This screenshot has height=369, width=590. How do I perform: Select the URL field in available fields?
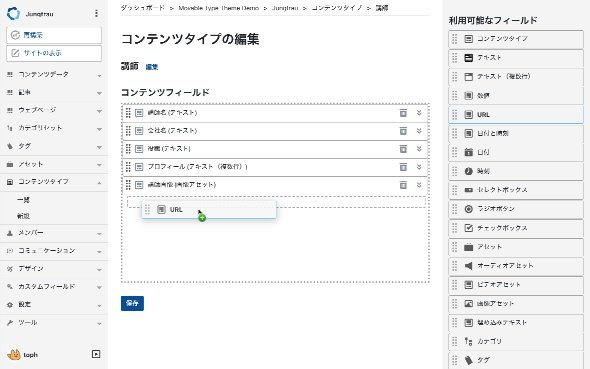[515, 114]
